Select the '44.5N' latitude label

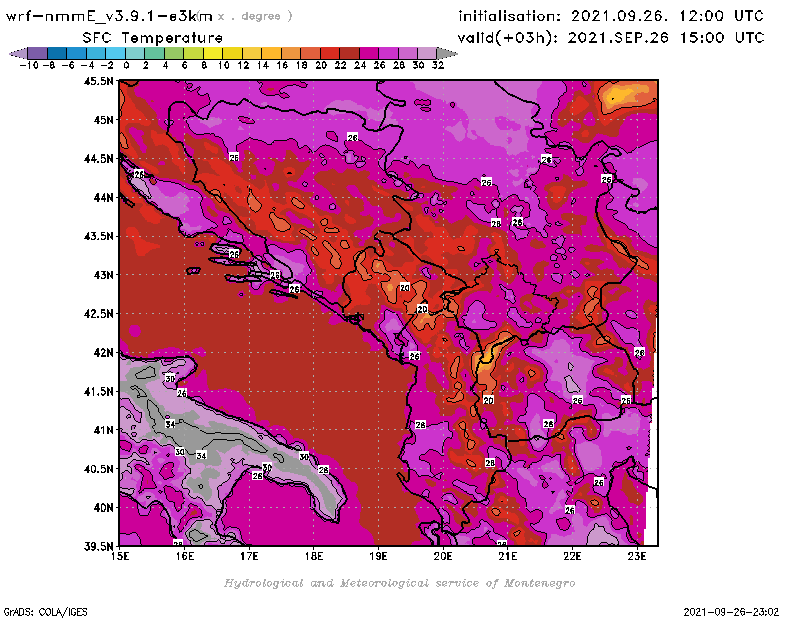(x=99, y=159)
